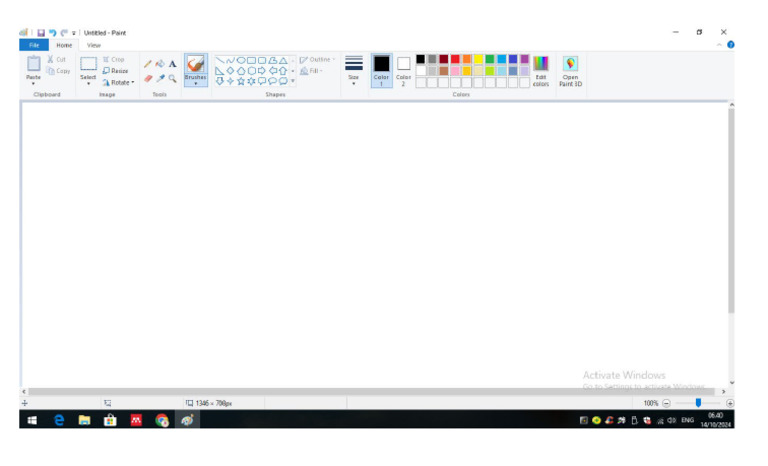
Task: Pick the Down arrow shape
Action: point(220,81)
